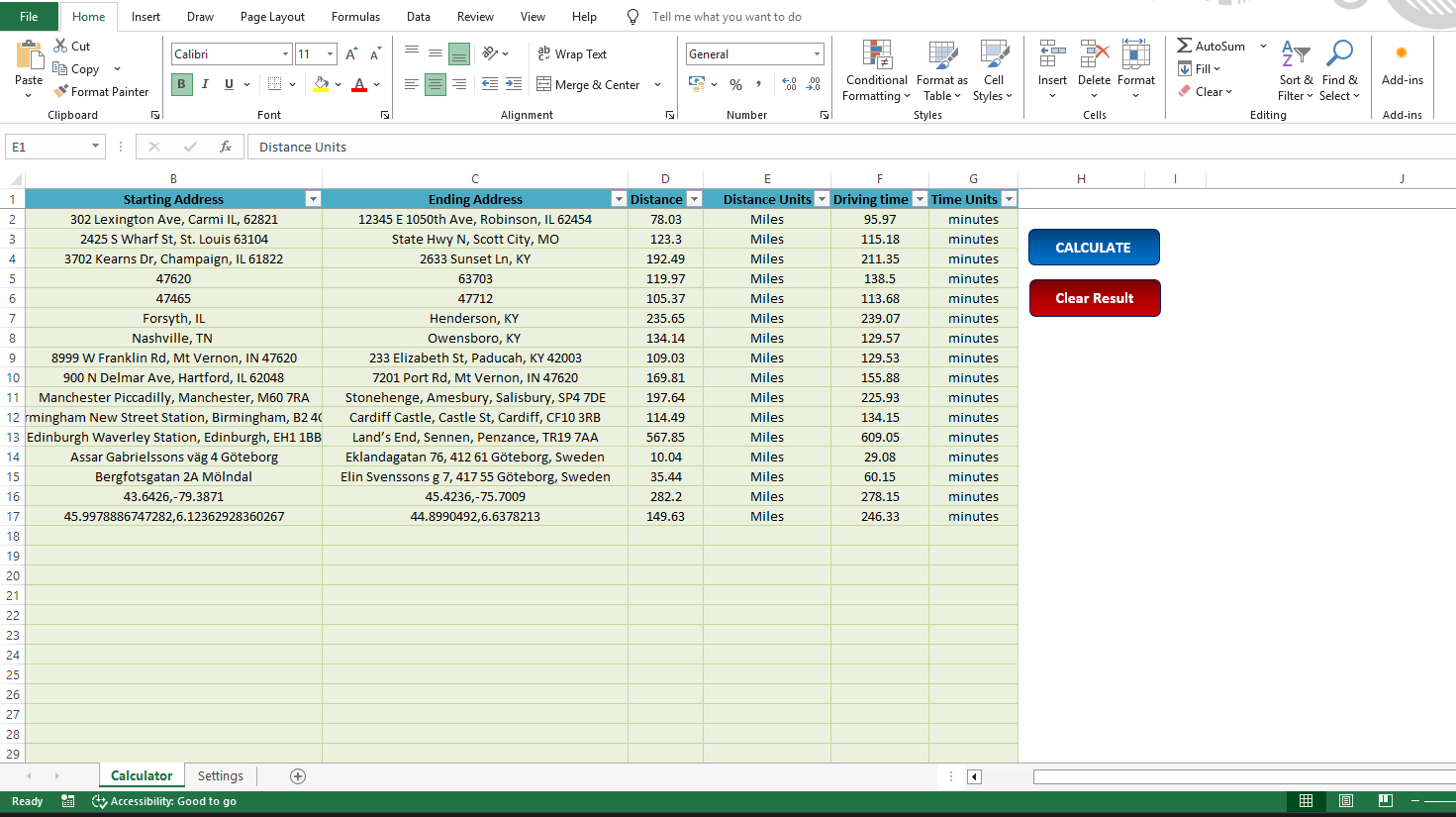The height and width of the screenshot is (817, 1456).
Task: Open the Distance Units column filter
Action: tap(822, 199)
